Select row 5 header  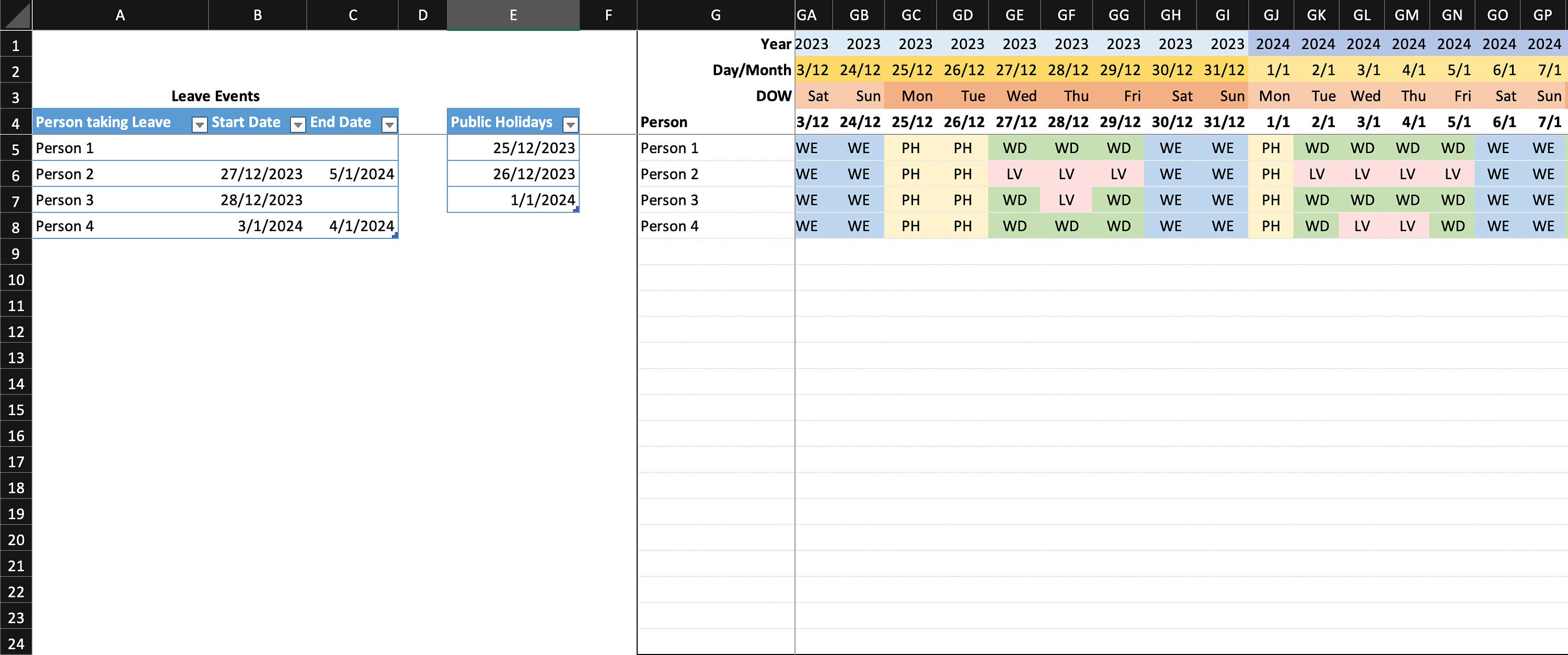click(x=16, y=148)
